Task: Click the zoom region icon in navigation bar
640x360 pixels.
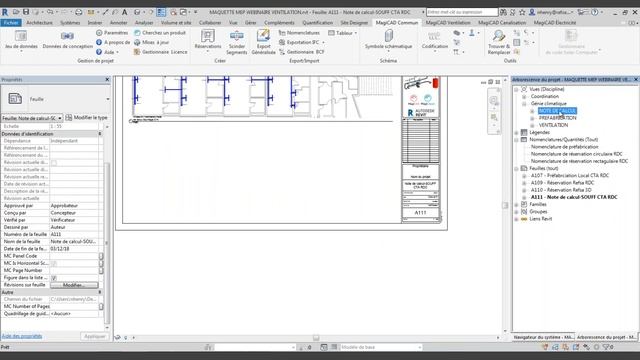Action: pyautogui.click(x=494, y=118)
